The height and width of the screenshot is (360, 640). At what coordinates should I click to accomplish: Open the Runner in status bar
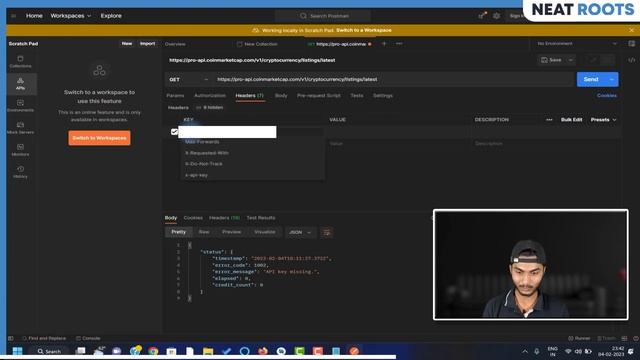point(579,338)
